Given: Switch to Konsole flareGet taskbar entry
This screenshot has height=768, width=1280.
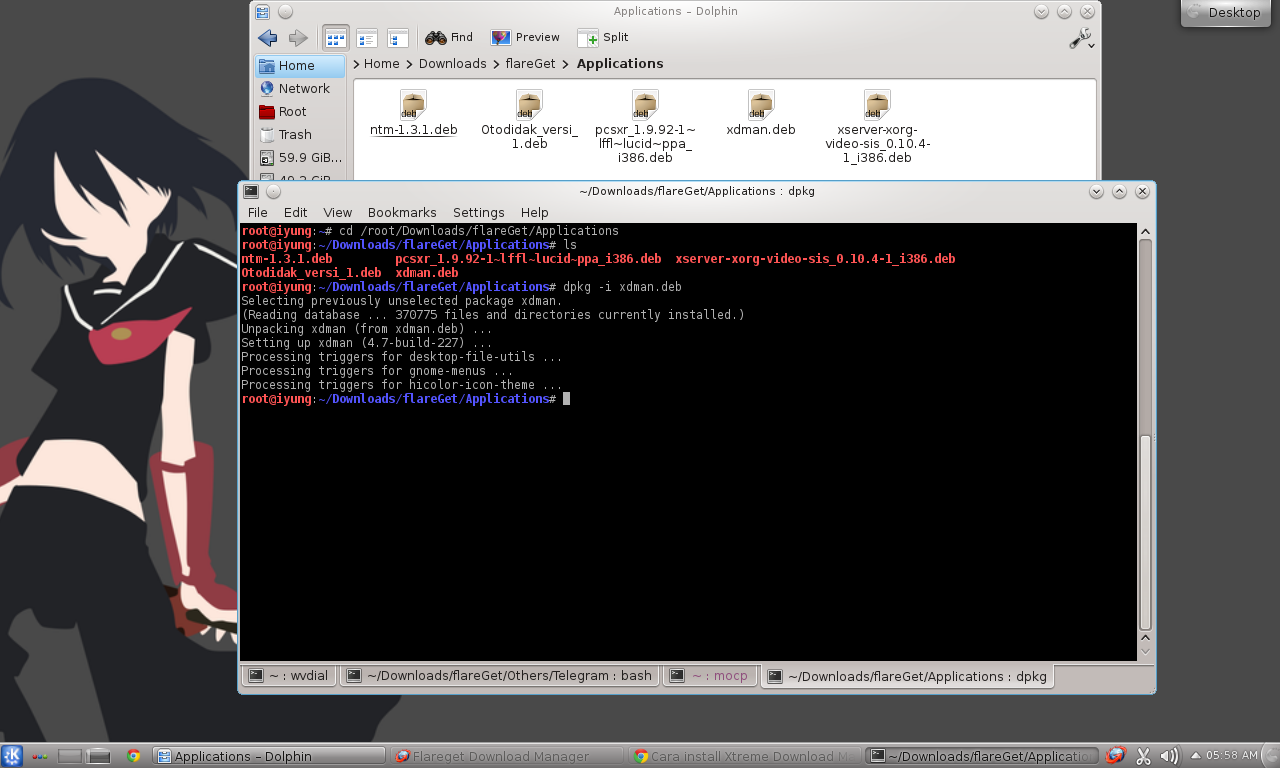Looking at the screenshot, I should tap(983, 756).
